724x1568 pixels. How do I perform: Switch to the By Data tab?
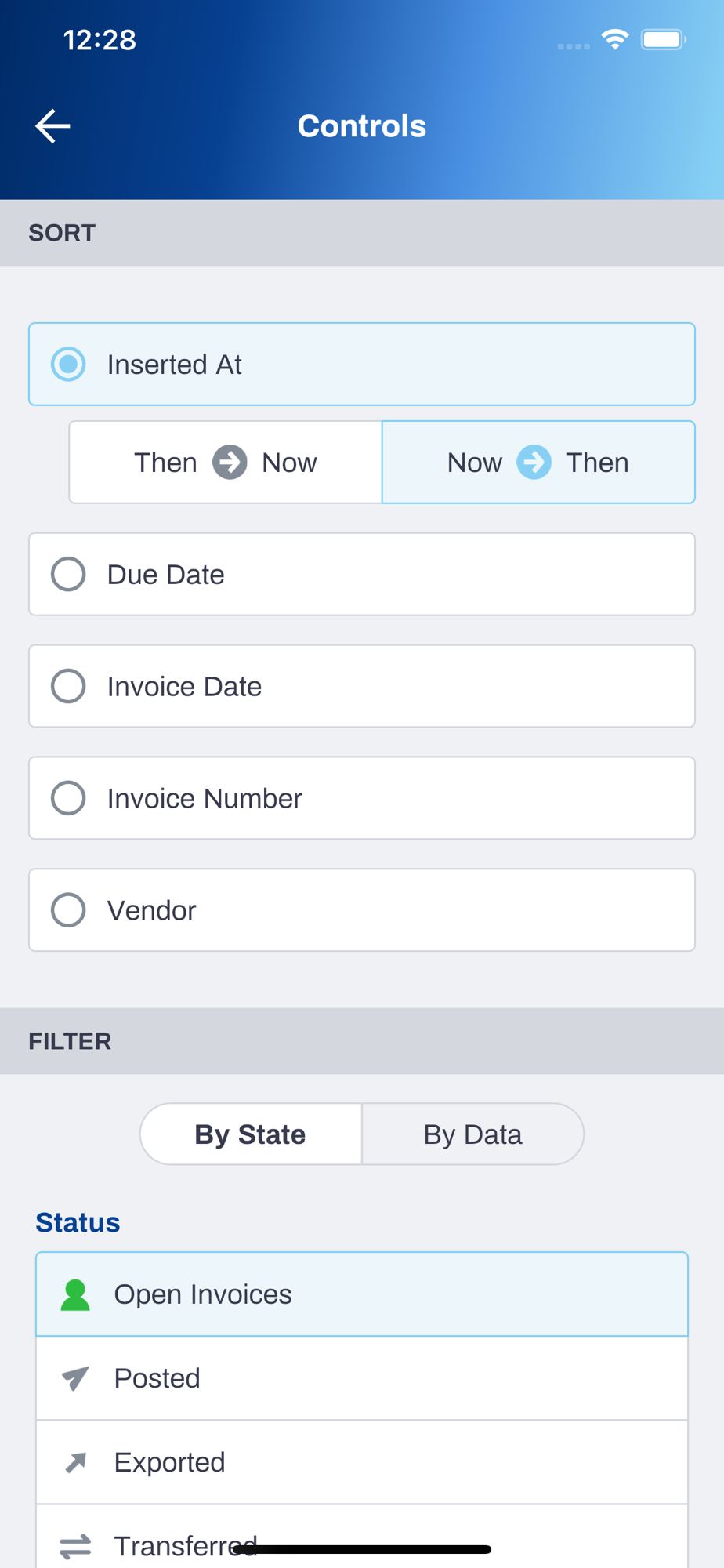[x=472, y=1134]
